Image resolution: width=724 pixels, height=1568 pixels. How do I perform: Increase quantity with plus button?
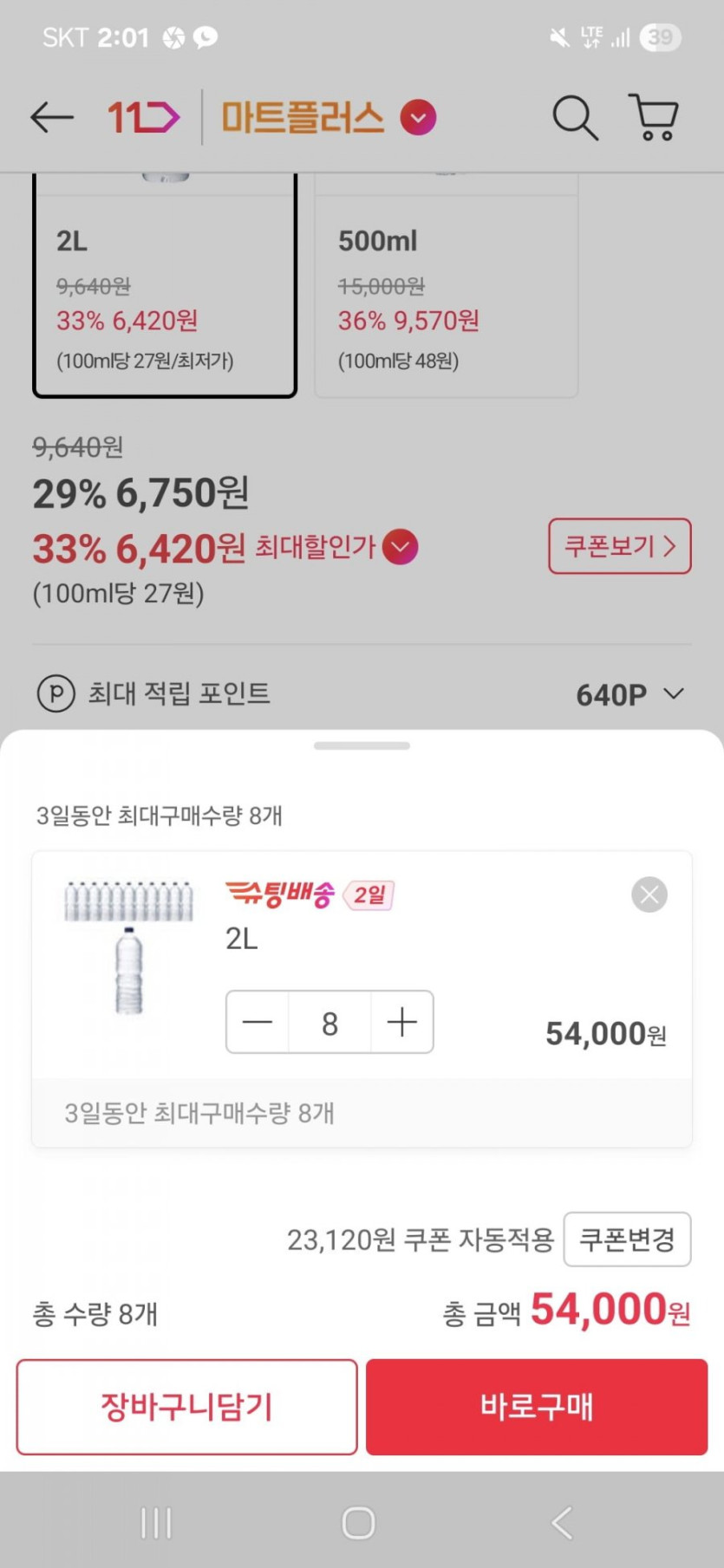pyautogui.click(x=401, y=1022)
